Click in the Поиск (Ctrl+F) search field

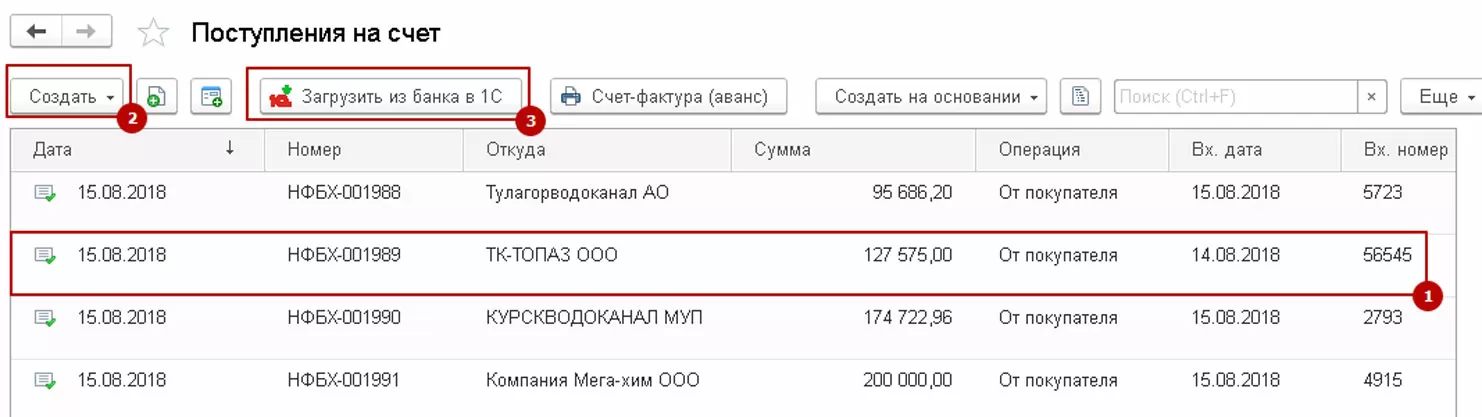coord(1235,97)
